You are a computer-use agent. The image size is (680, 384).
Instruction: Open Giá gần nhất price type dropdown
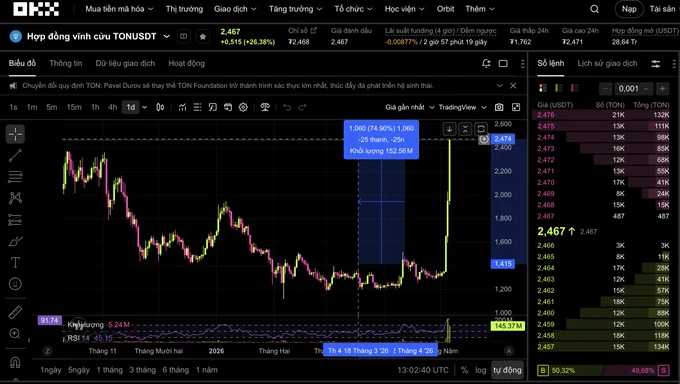coord(410,107)
